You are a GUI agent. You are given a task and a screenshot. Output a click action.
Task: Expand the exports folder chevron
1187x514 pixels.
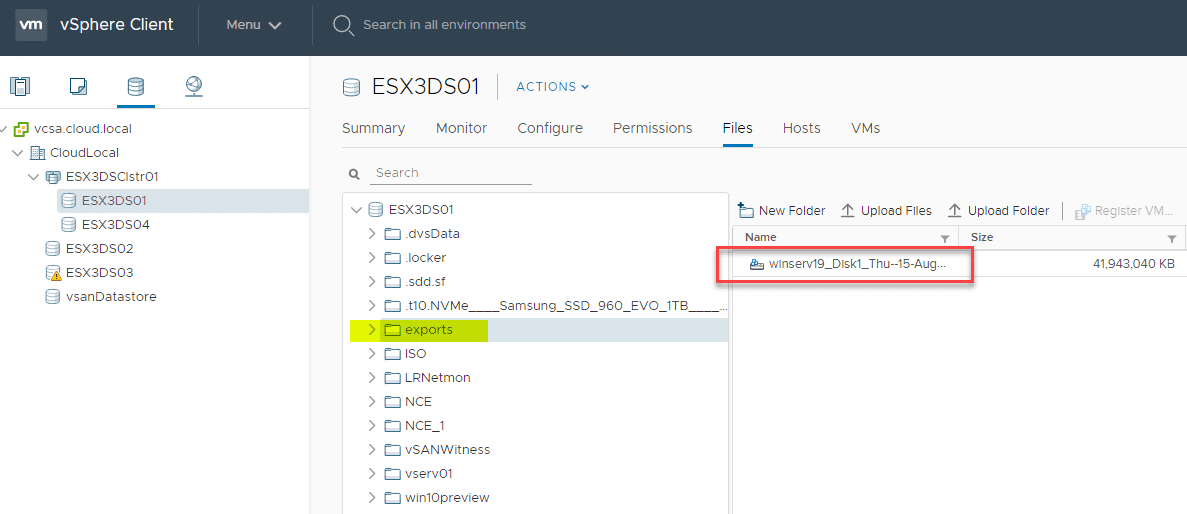(x=372, y=329)
